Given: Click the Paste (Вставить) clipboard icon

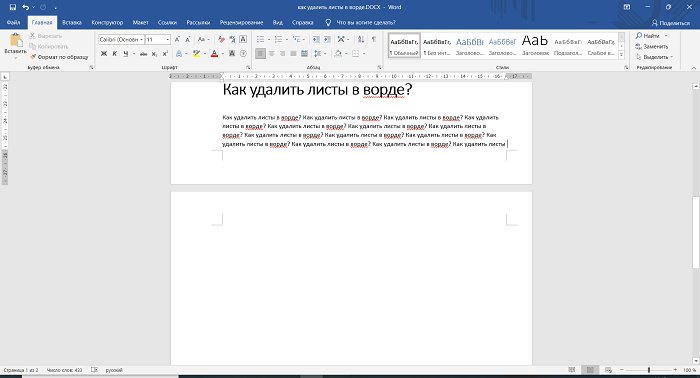Looking at the screenshot, I should tap(16, 40).
